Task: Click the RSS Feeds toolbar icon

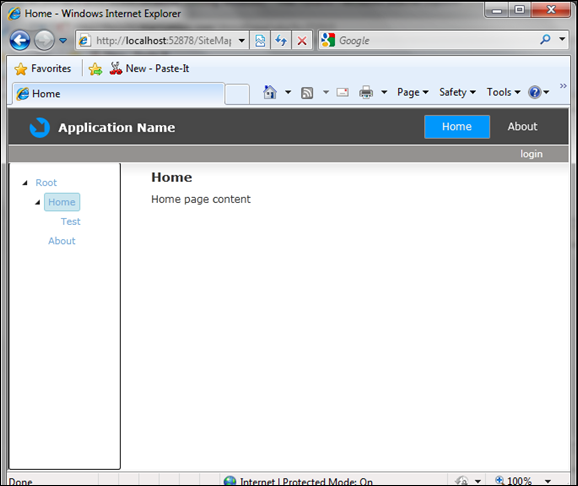Action: 307,93
